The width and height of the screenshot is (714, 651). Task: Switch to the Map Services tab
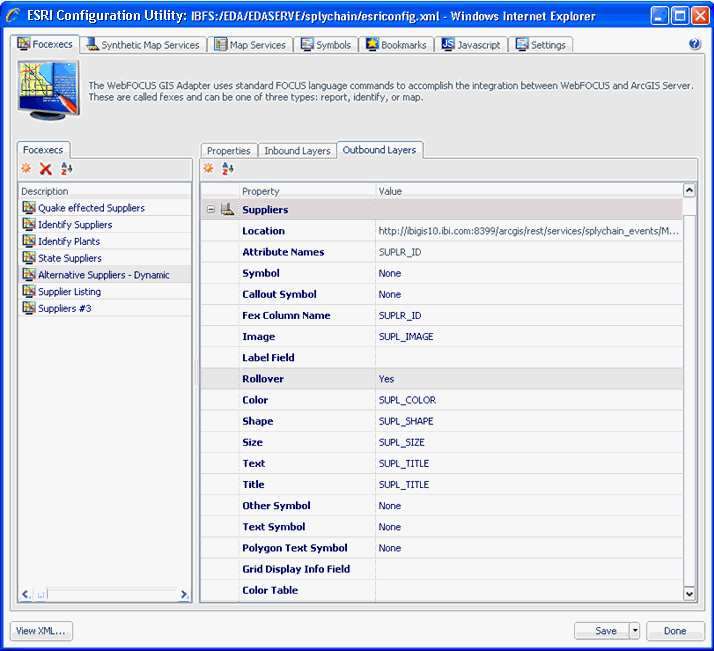(x=250, y=45)
